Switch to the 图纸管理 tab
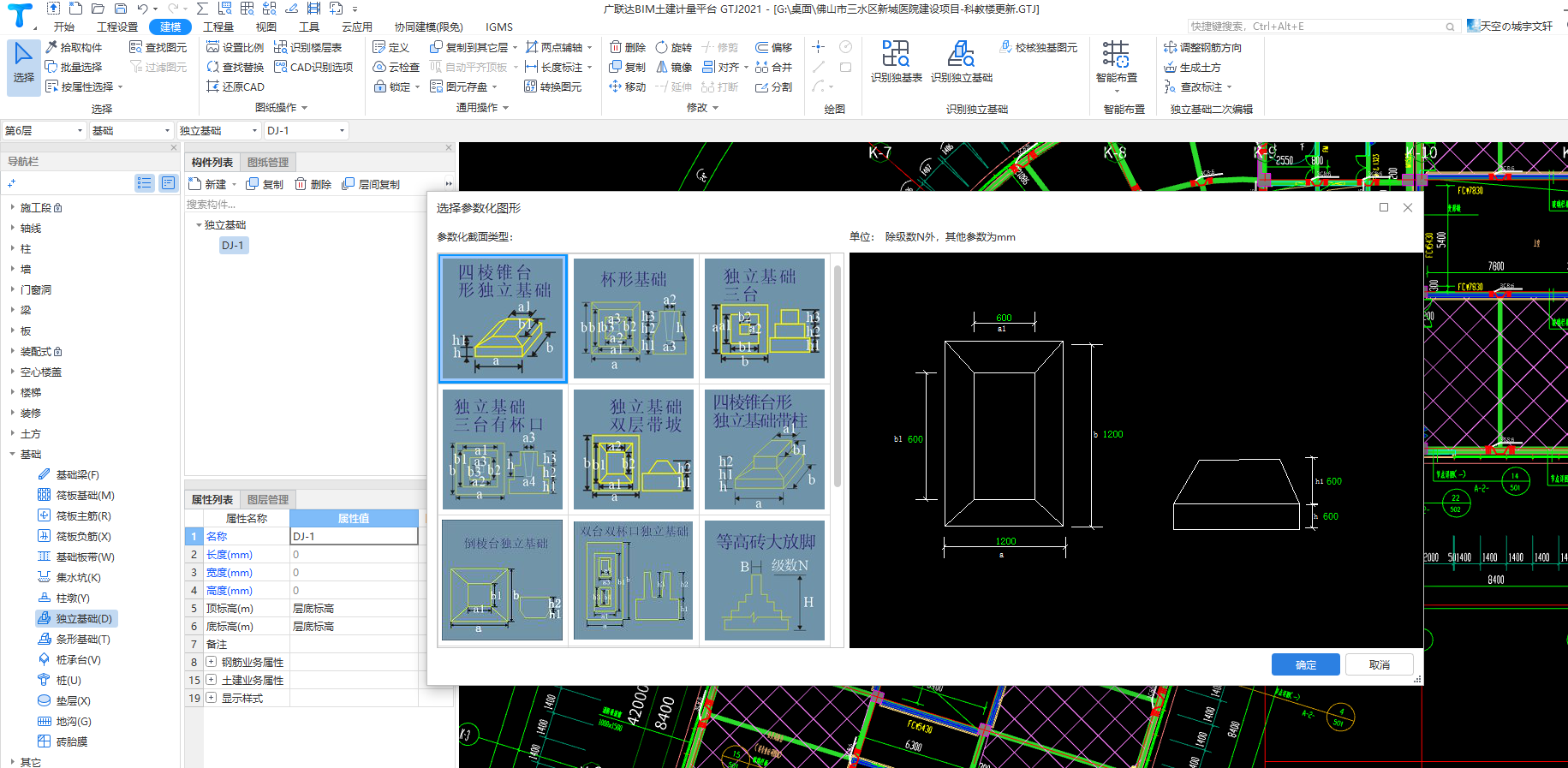1568x768 pixels. pos(268,162)
